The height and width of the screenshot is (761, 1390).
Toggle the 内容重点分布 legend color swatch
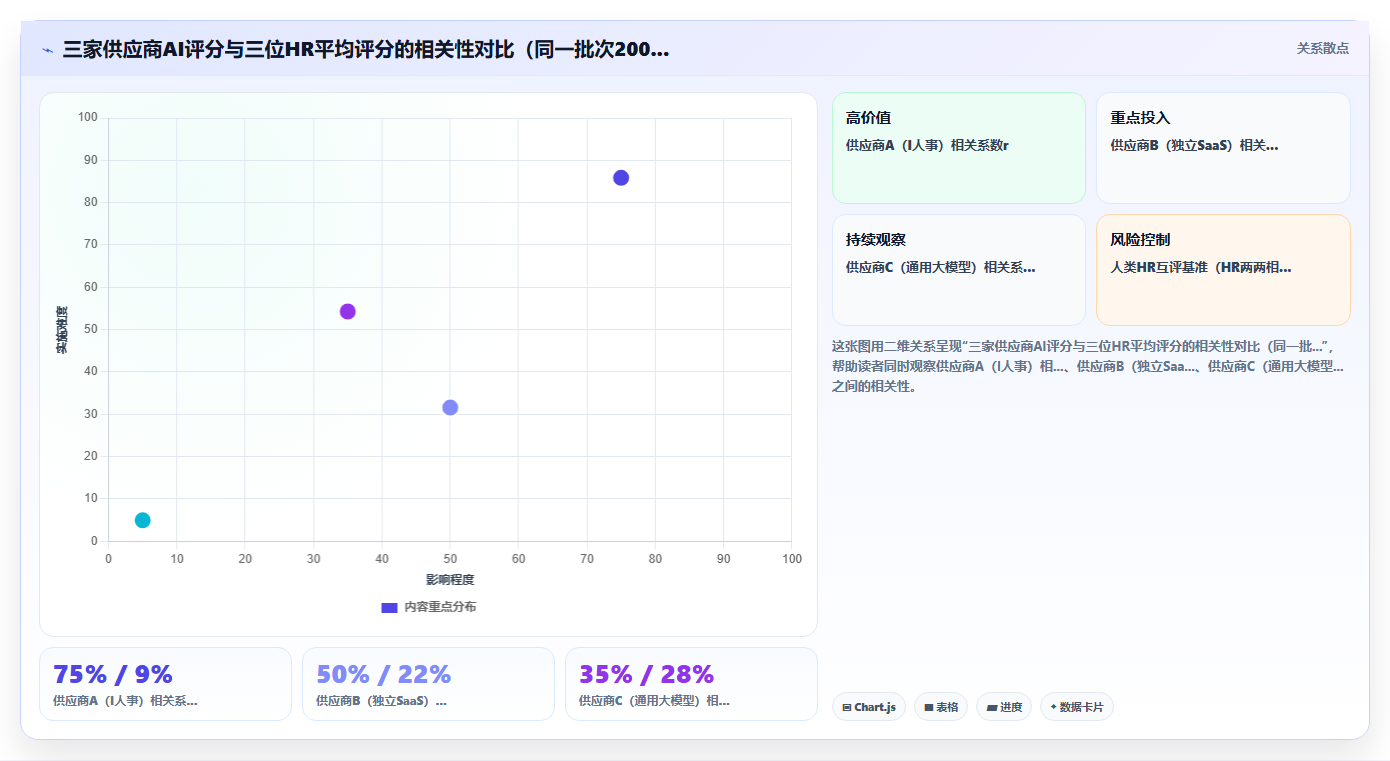click(x=389, y=607)
